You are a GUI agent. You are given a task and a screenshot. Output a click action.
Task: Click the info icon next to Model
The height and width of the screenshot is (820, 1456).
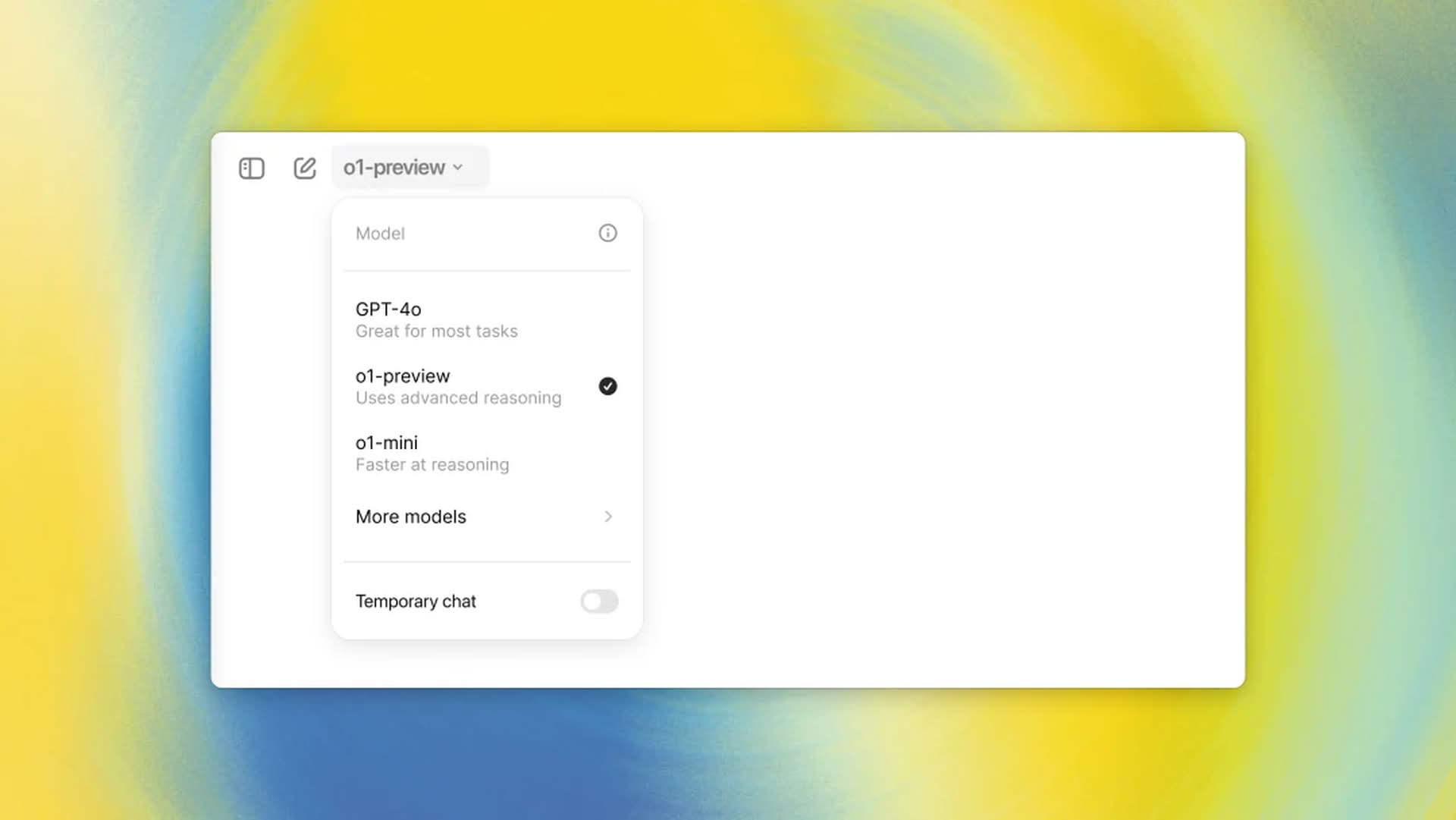coord(608,233)
